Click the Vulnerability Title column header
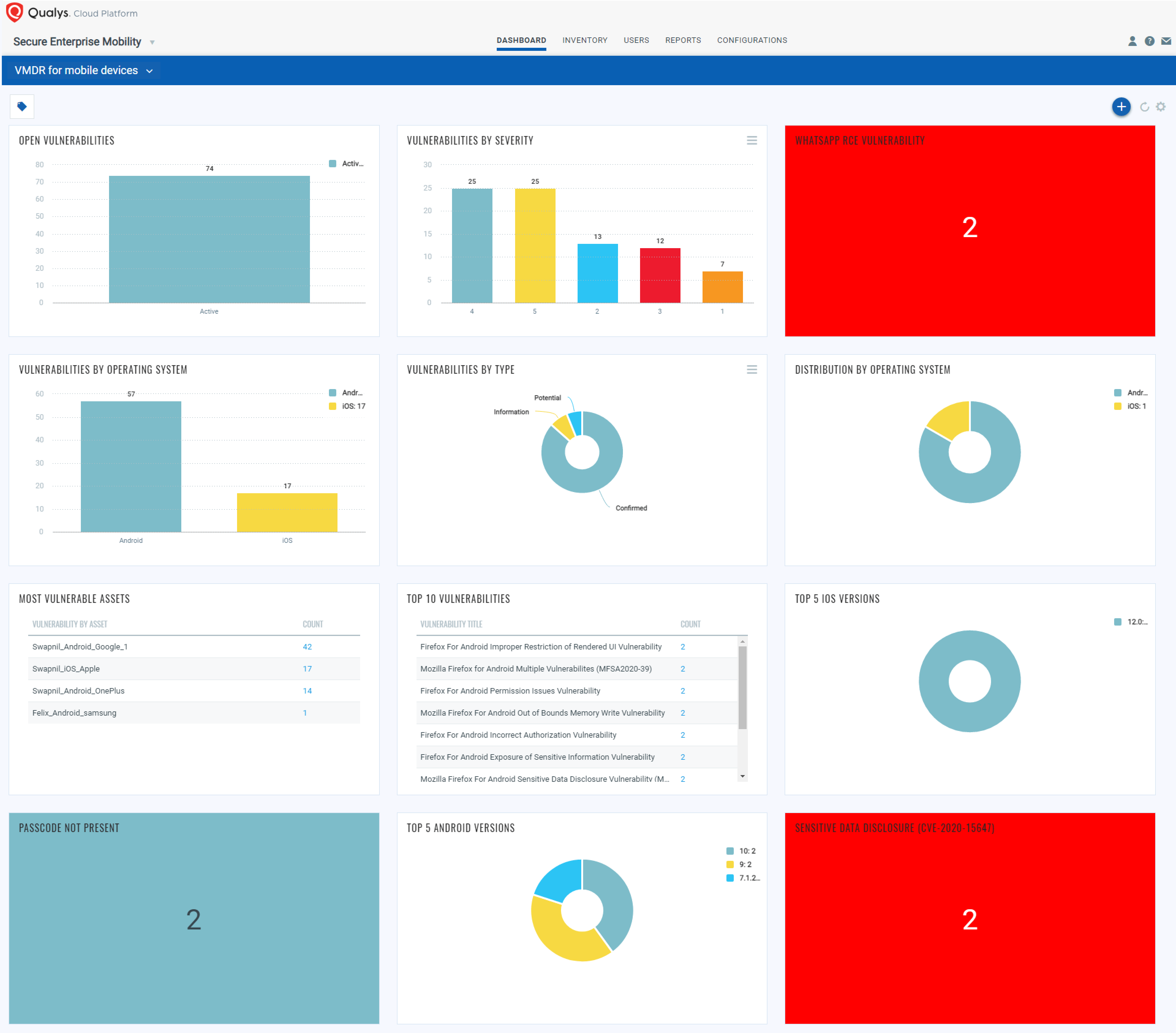Viewport: 1176px width, 1033px height. pos(451,624)
